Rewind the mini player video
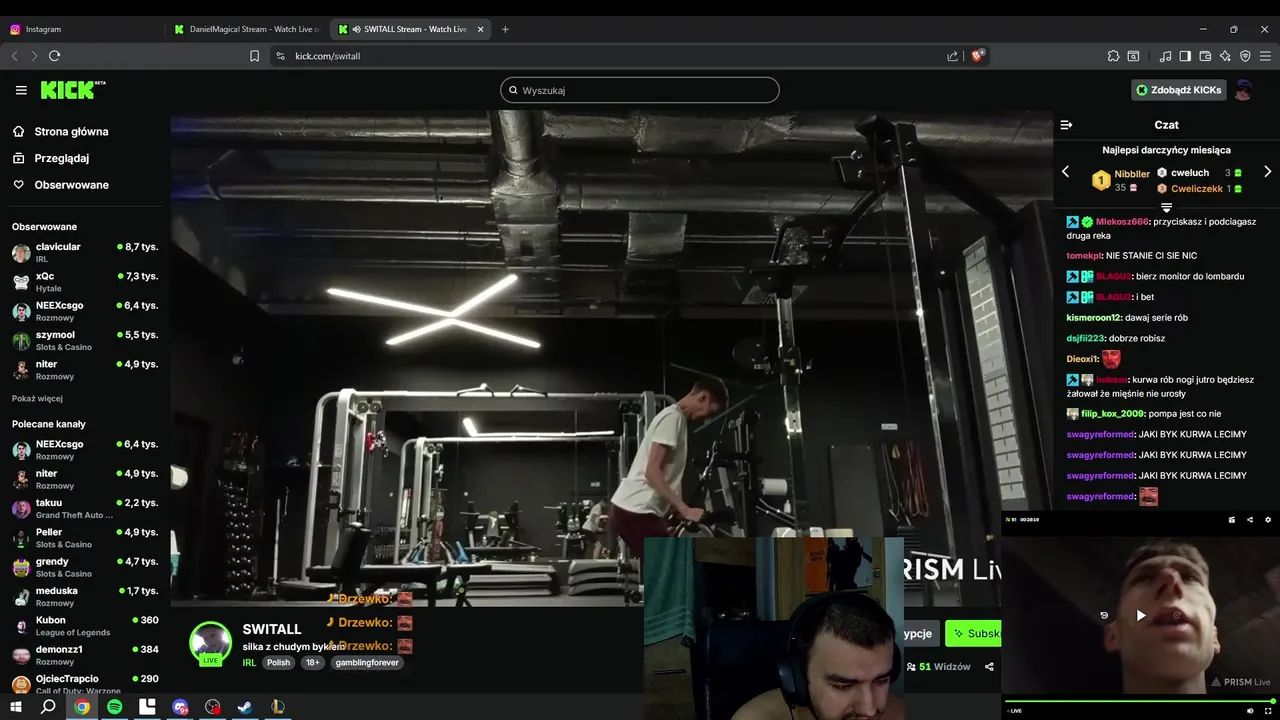 point(1104,616)
